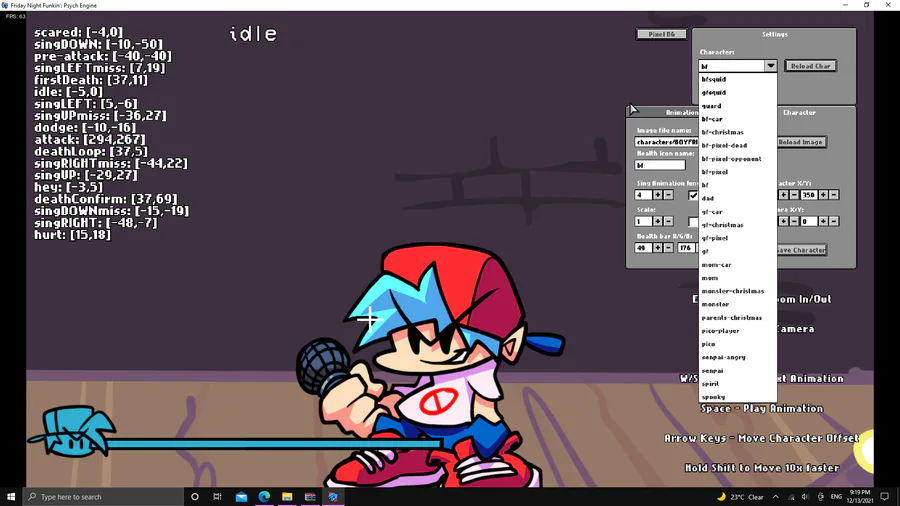
Task: Click the Health icon name field
Action: (660, 165)
